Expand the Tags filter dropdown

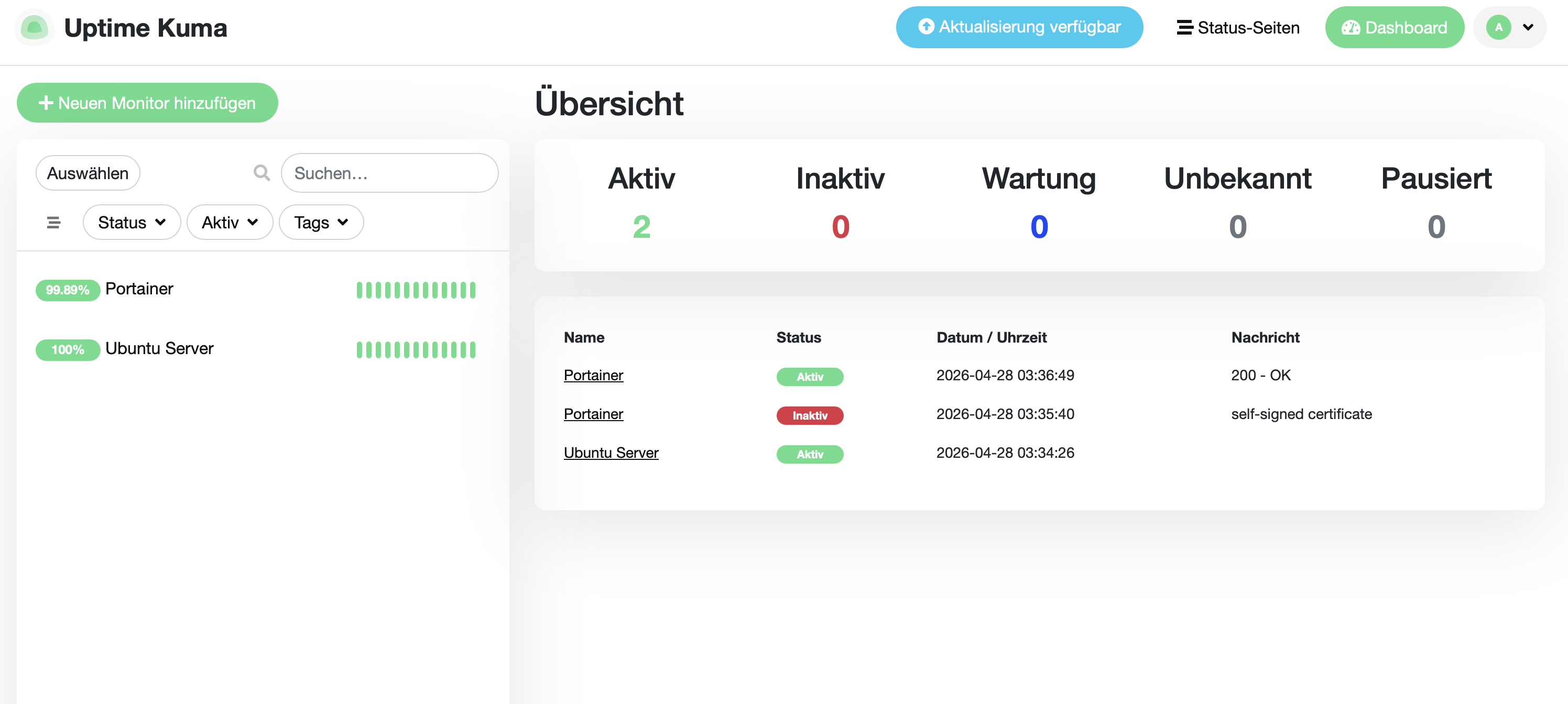click(x=321, y=222)
